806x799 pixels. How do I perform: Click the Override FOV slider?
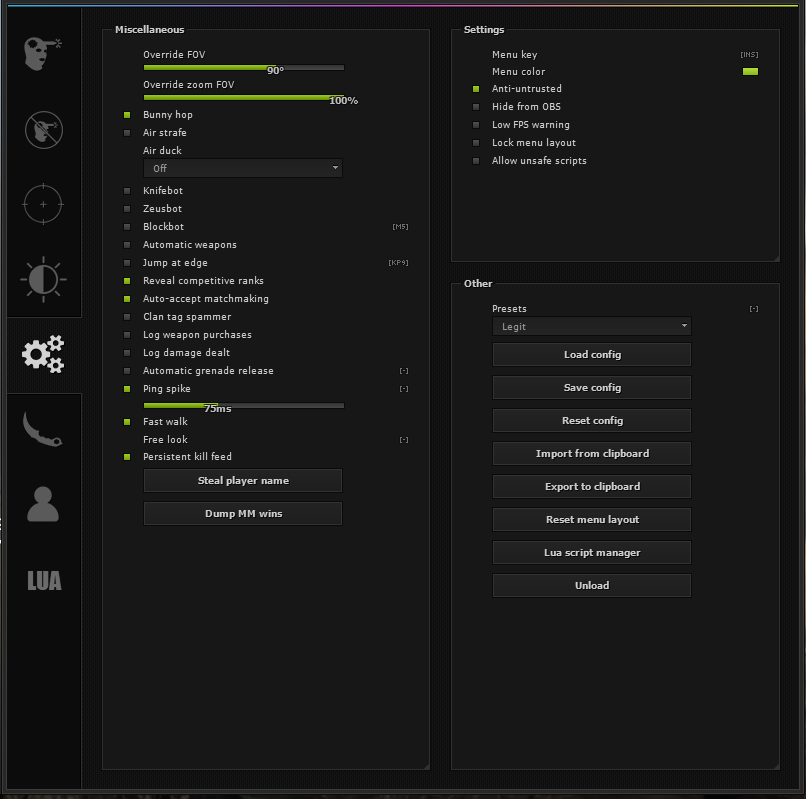coord(243,68)
